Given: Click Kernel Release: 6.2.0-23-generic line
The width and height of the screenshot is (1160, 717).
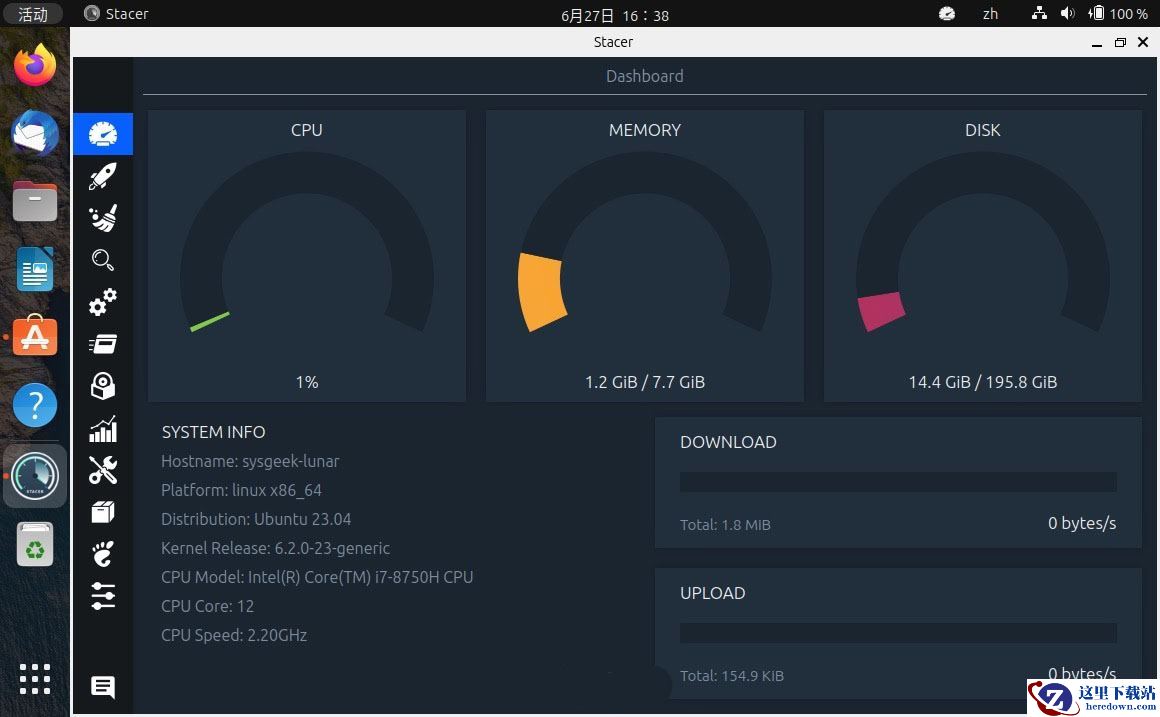Looking at the screenshot, I should pos(275,548).
